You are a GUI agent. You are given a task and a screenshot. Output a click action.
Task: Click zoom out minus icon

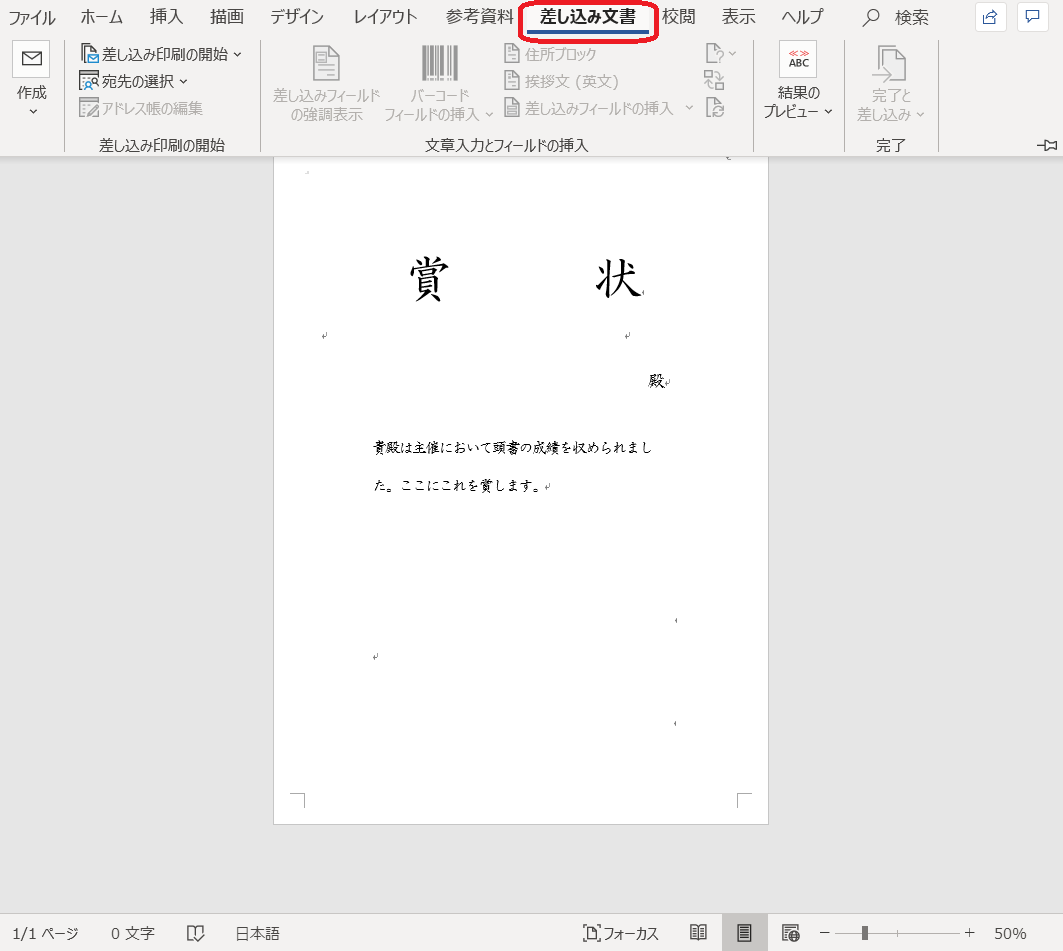click(x=825, y=933)
